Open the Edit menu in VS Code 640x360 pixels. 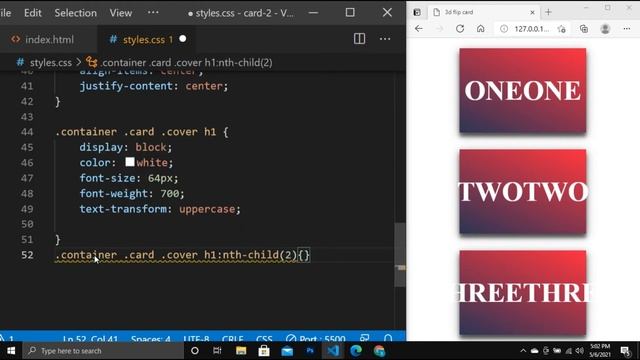tap(33, 13)
